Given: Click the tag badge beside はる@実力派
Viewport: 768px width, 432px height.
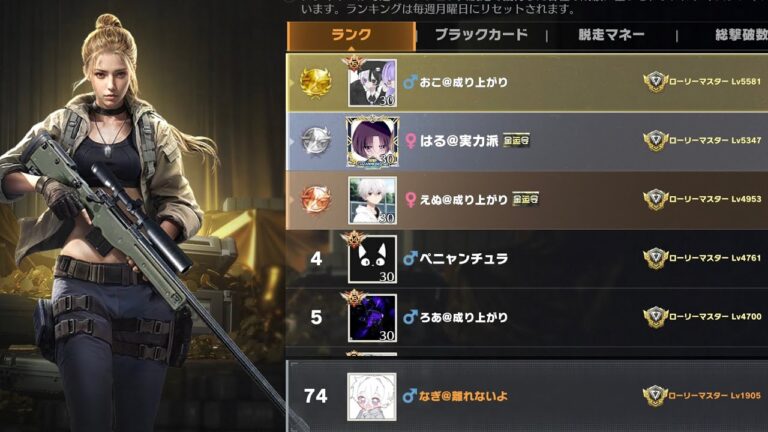Looking at the screenshot, I should point(516,141).
